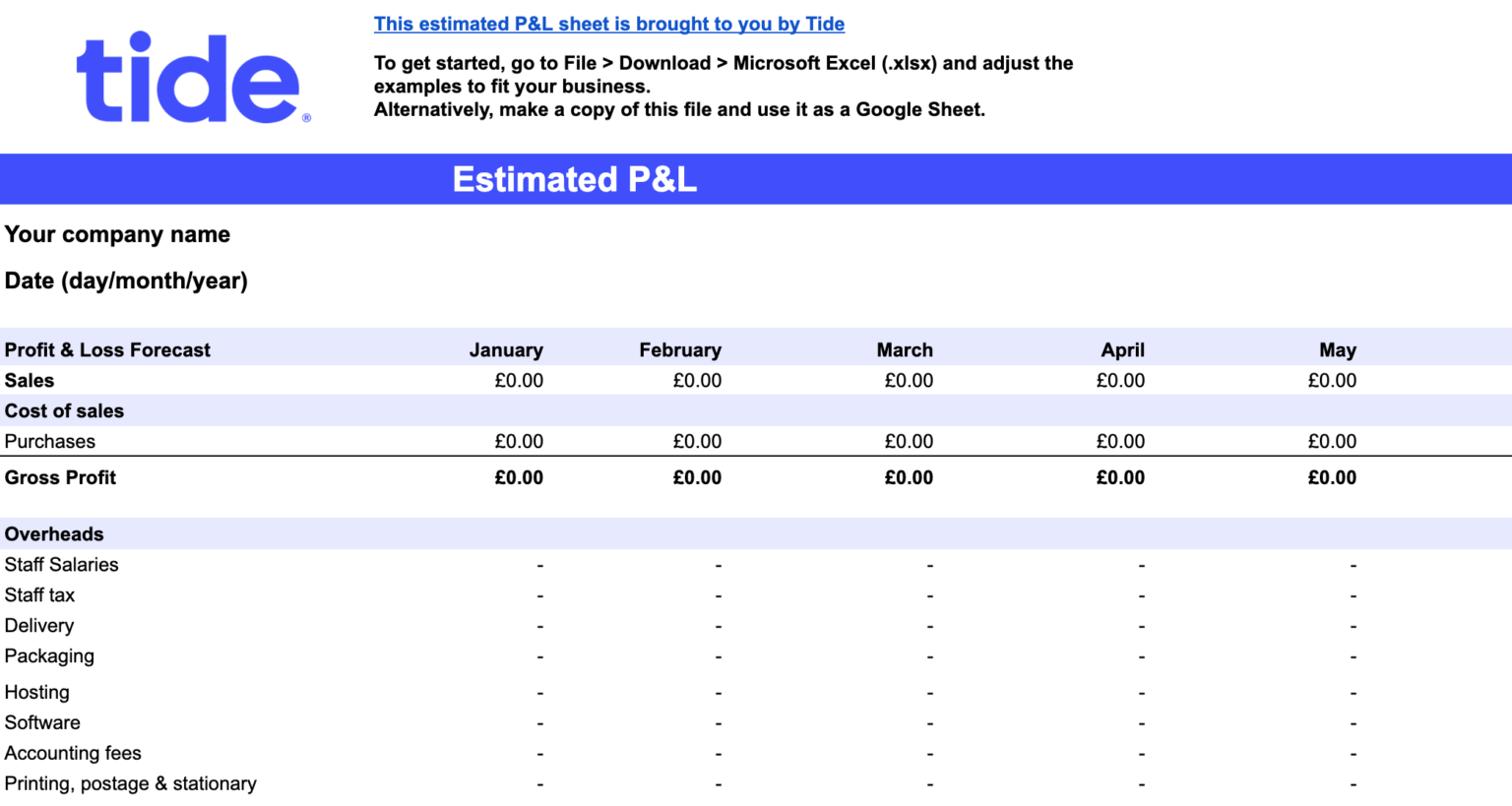Select the Cost of sales row label
Image resolution: width=1512 pixels, height=806 pixels.
click(x=64, y=411)
